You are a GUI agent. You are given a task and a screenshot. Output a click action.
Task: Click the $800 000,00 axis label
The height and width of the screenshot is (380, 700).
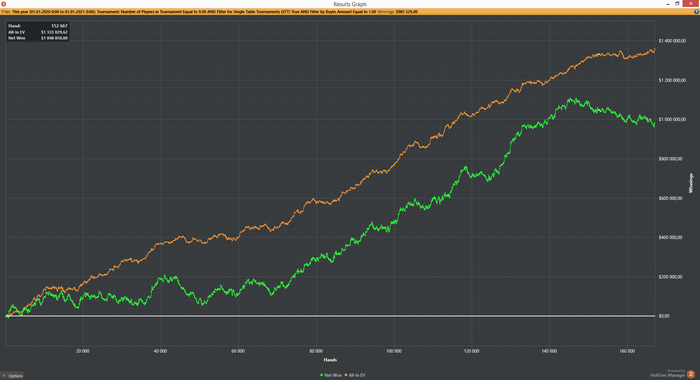point(671,159)
